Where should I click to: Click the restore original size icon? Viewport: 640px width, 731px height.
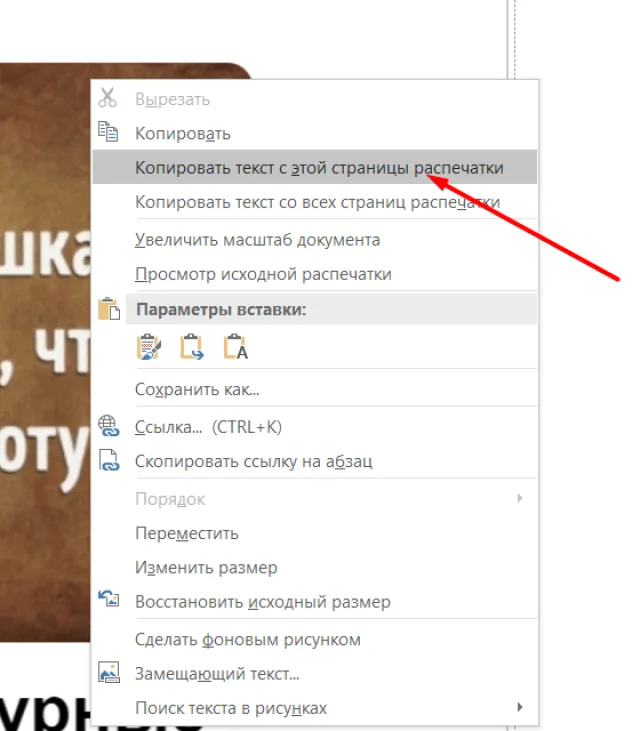point(109,599)
